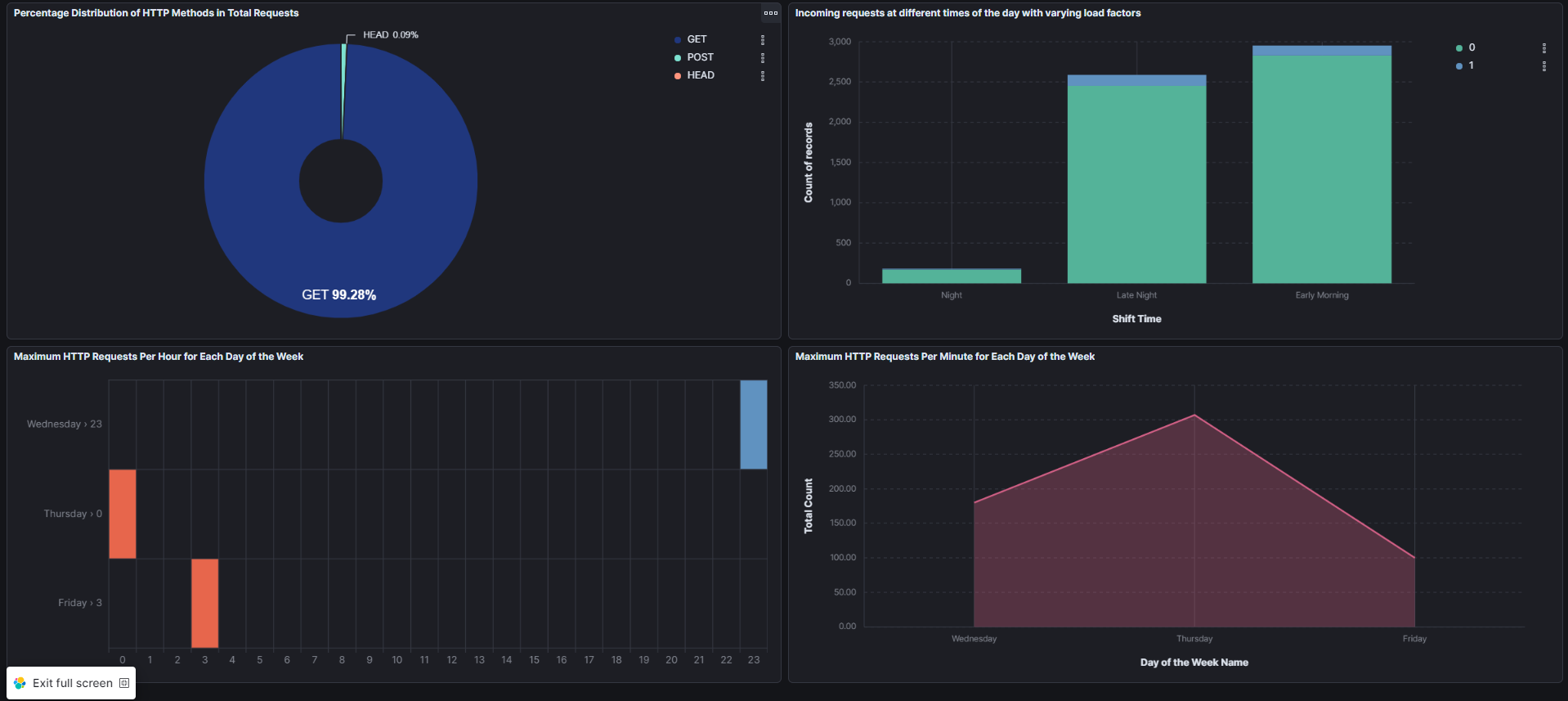Click blue top segment of Late Night bar
The image size is (1568, 701).
1136,80
